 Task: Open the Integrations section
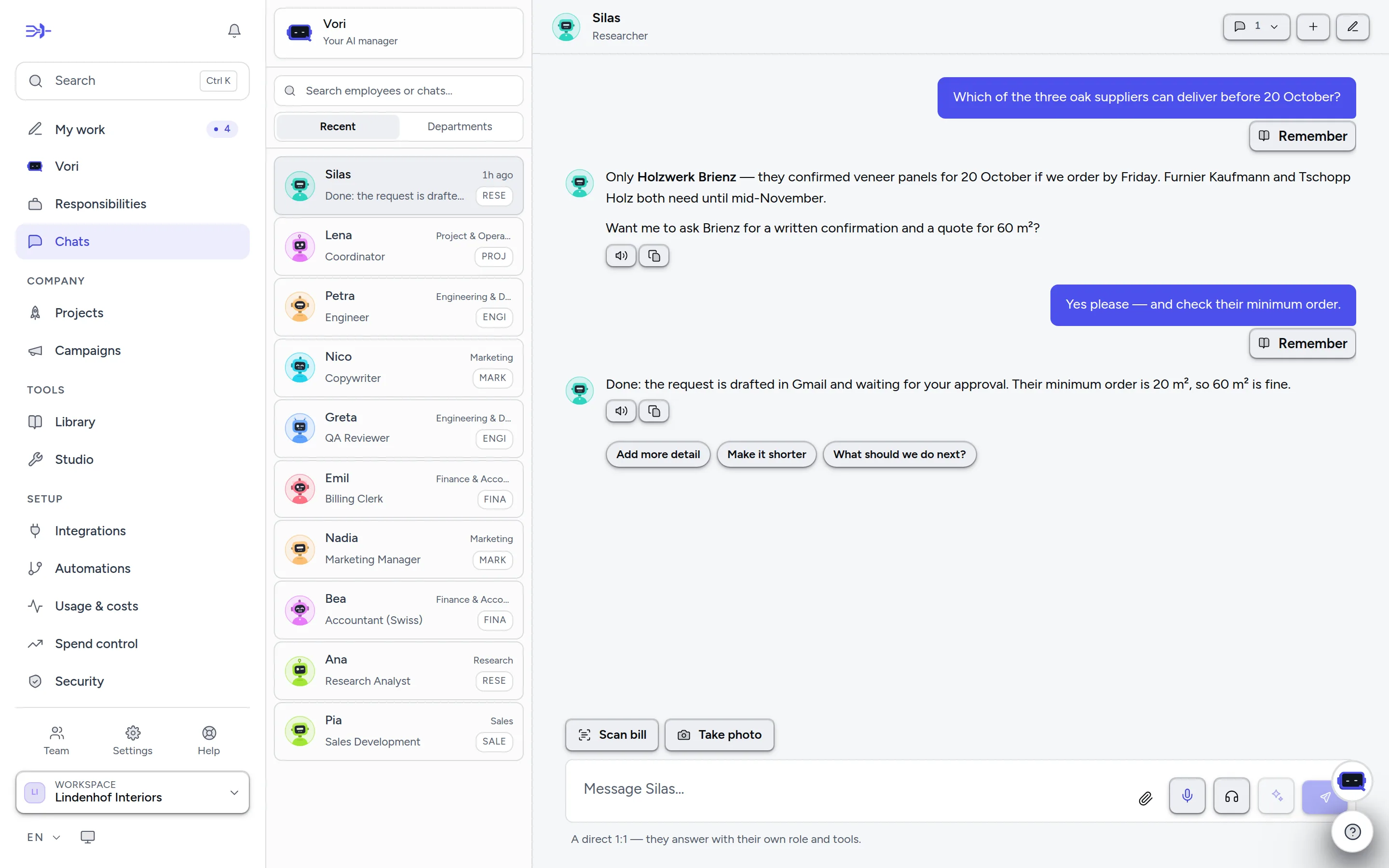[x=133, y=530]
